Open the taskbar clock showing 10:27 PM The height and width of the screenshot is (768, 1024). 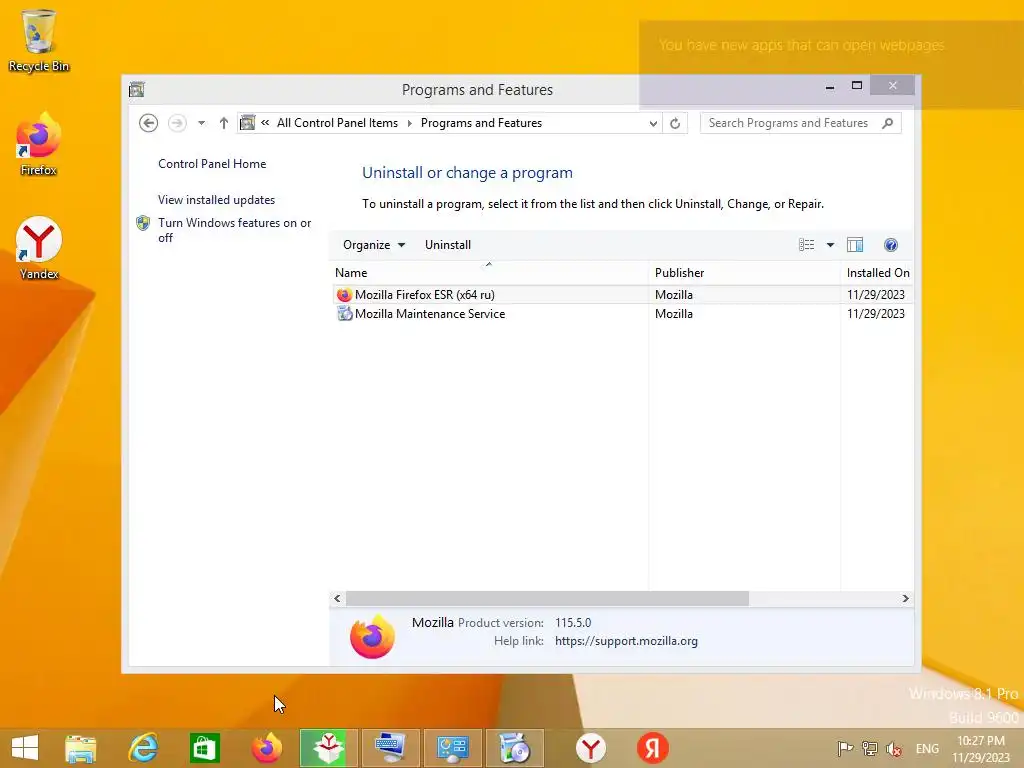(x=980, y=748)
